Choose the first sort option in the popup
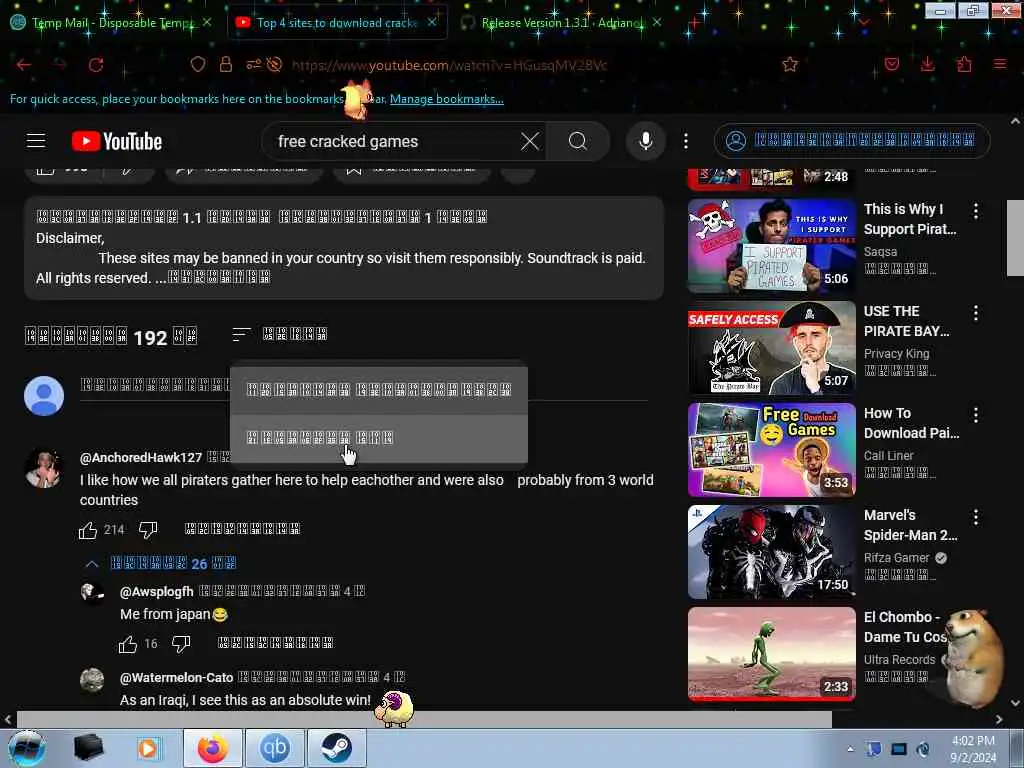The height and width of the screenshot is (768, 1024). [x=379, y=390]
